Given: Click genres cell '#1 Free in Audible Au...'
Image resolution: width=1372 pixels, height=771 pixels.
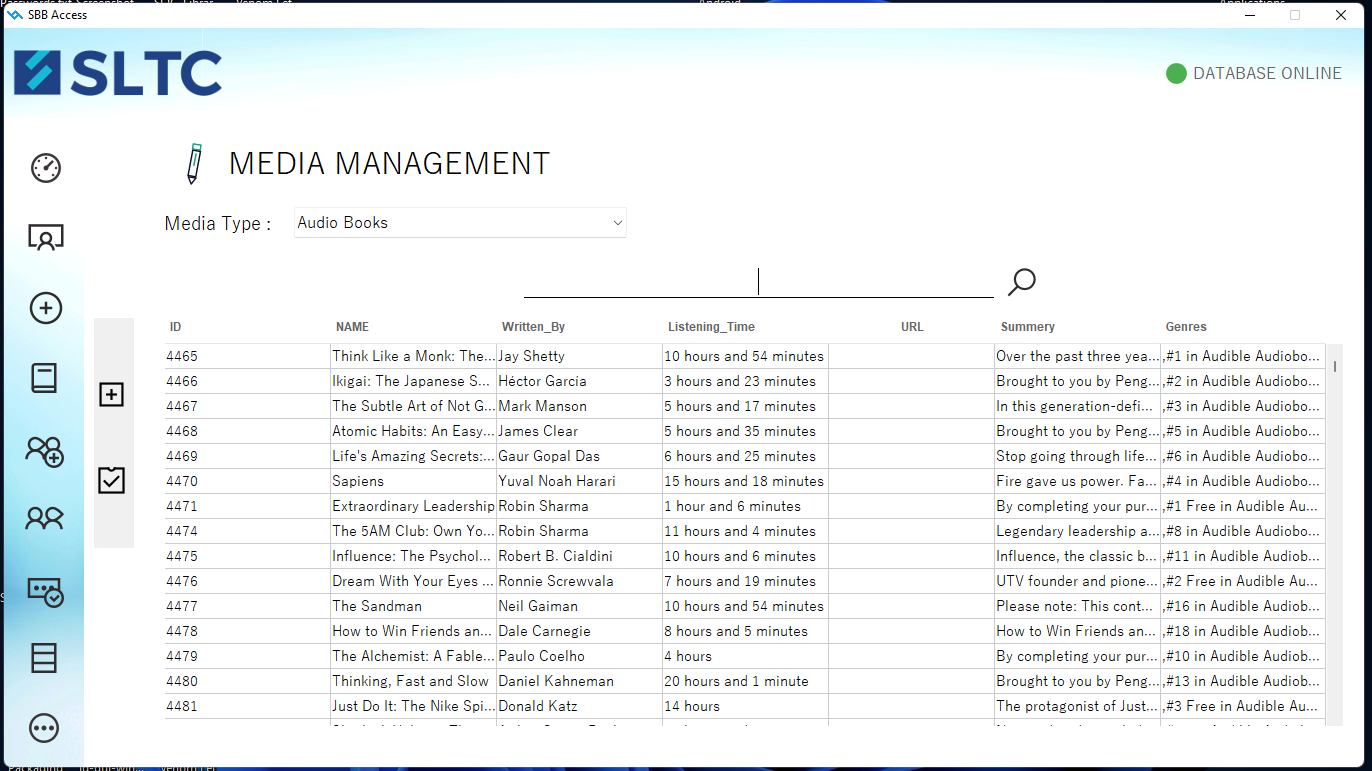Looking at the screenshot, I should (x=1244, y=506).
